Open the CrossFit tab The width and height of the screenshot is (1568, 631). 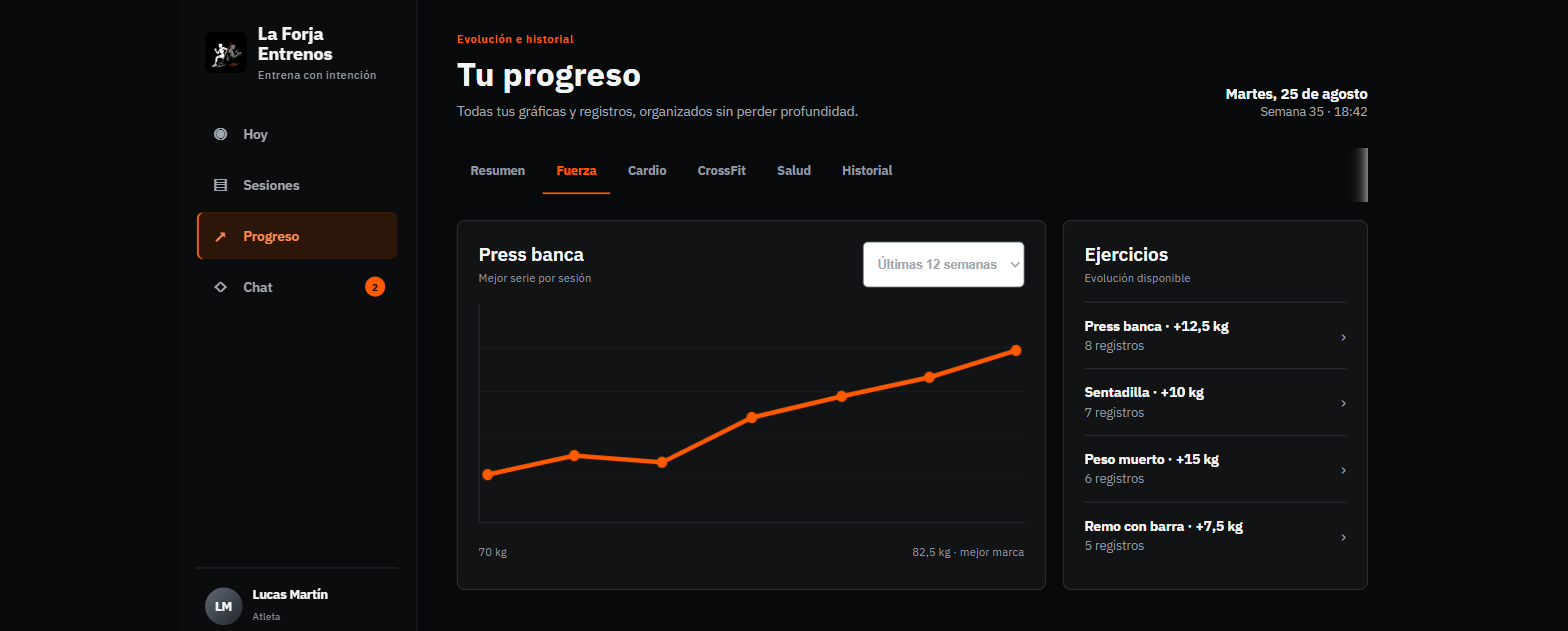coord(722,171)
